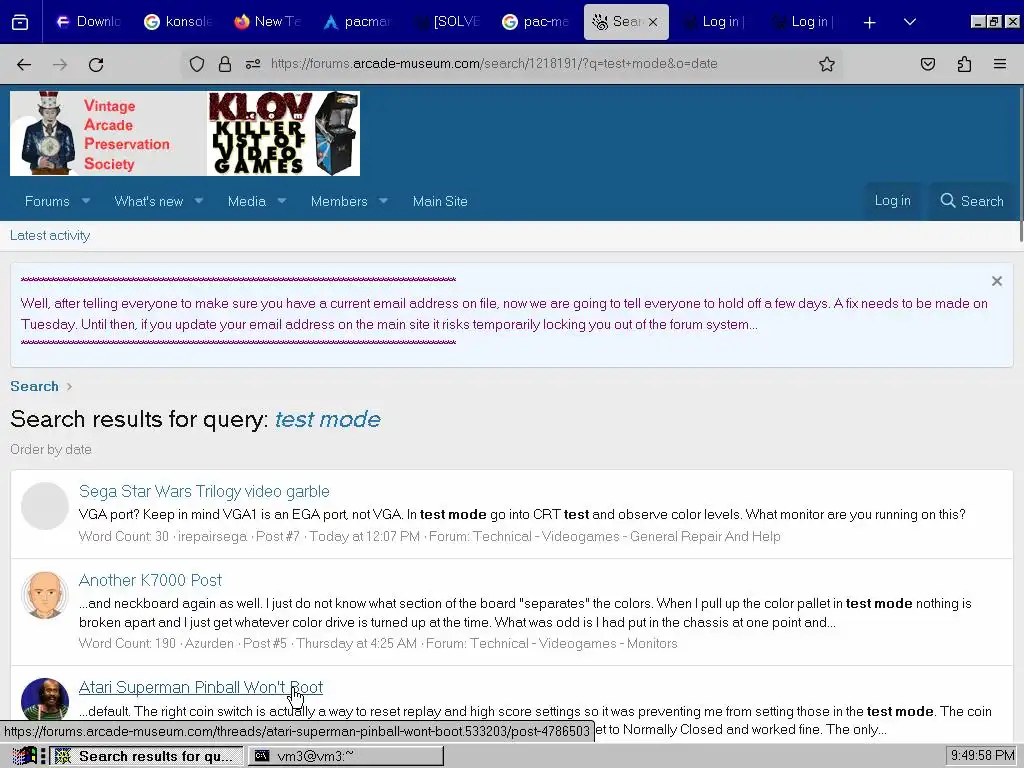This screenshot has width=1024, height=768.
Task: Switch to the Downloads tab
Action: [x=89, y=22]
